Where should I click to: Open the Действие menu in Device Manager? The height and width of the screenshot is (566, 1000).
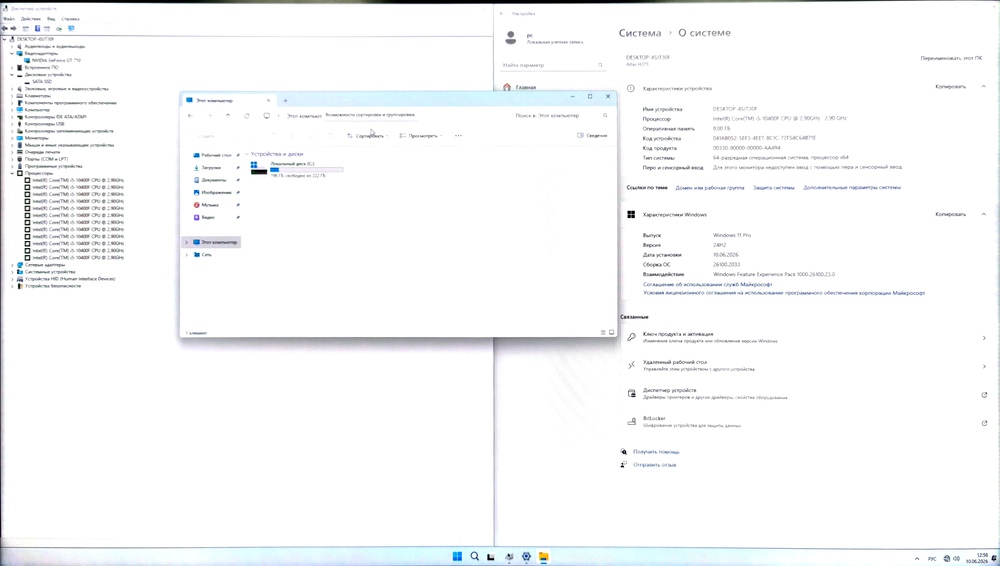coord(31,19)
